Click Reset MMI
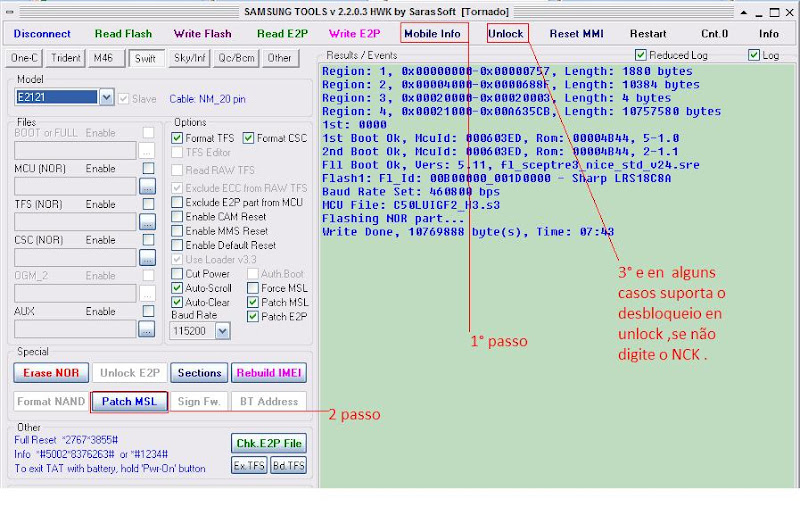 click(x=577, y=34)
